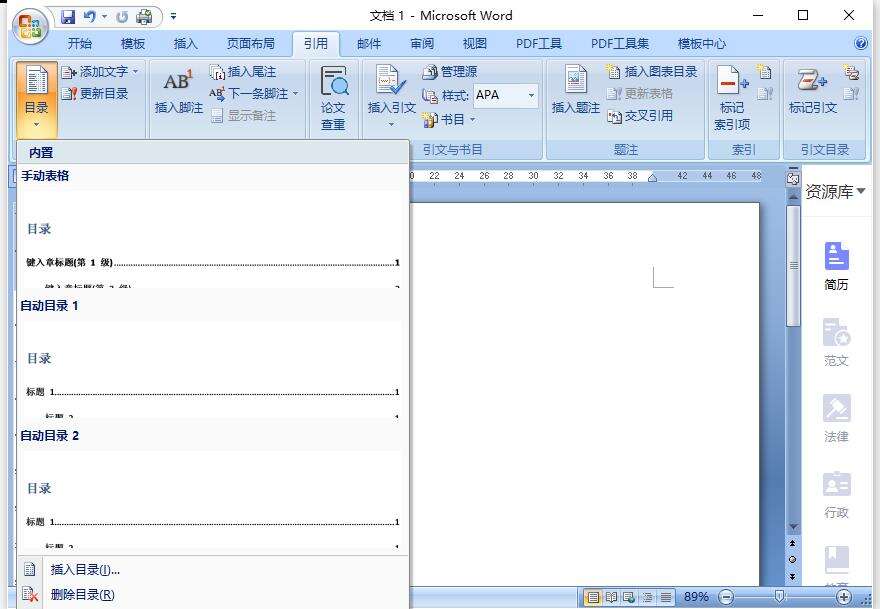Open the PDF工具 tab
Screen dimensions: 880x609
tap(539, 44)
